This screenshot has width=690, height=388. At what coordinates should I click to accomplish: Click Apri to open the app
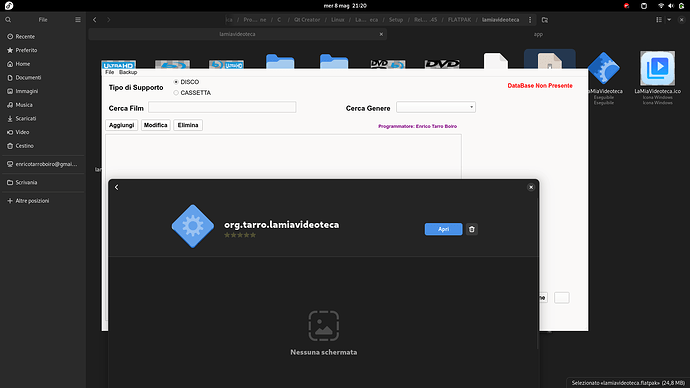tap(444, 229)
